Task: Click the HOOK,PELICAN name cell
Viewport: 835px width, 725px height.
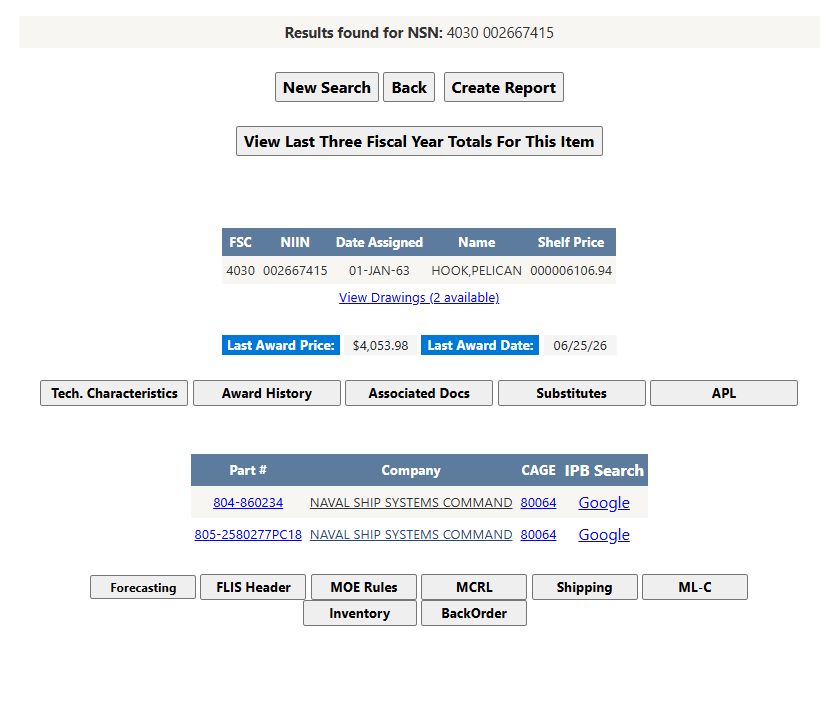Action: [x=477, y=271]
